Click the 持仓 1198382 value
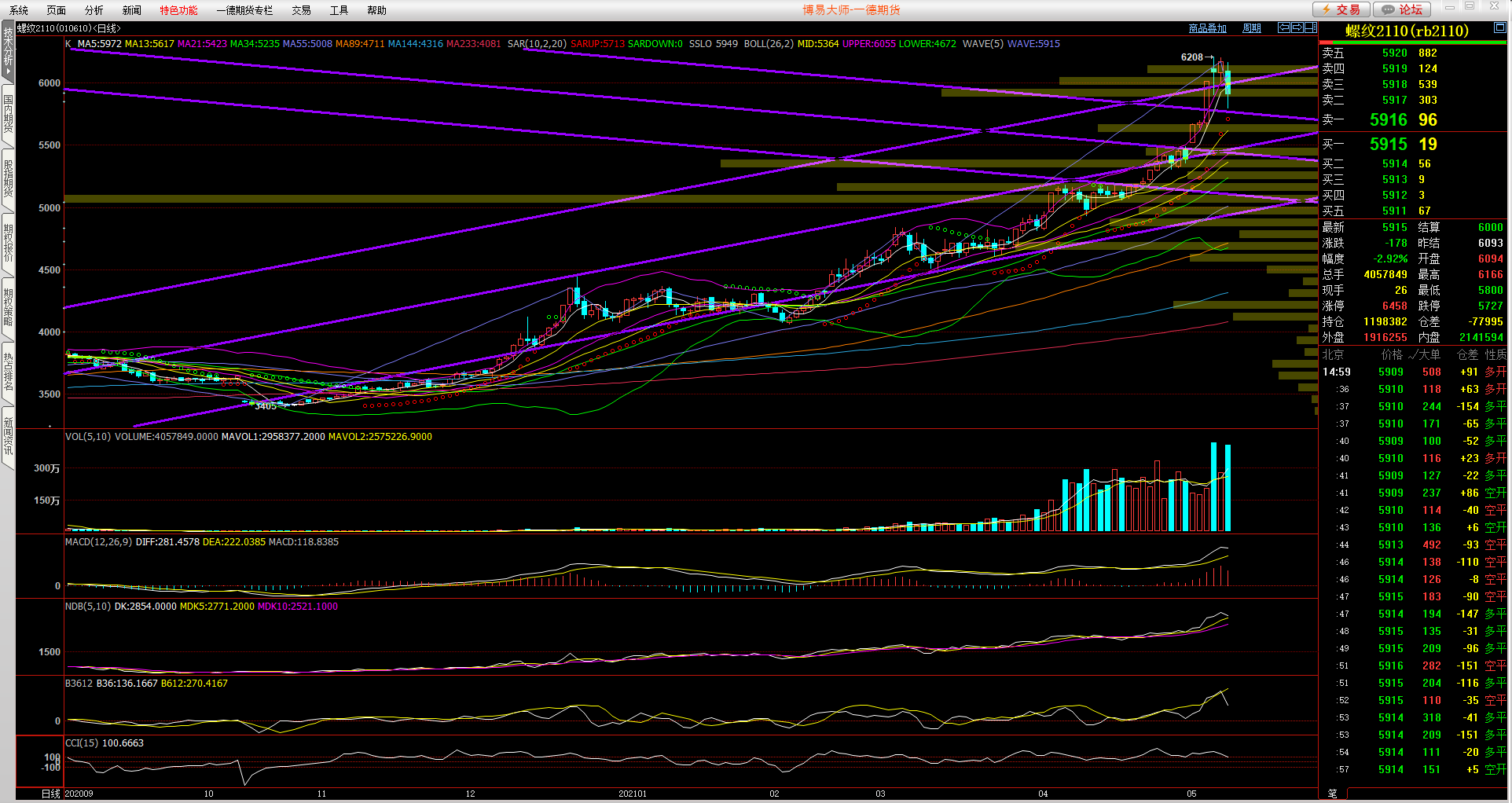This screenshot has height=803, width=1512. pos(1385,322)
